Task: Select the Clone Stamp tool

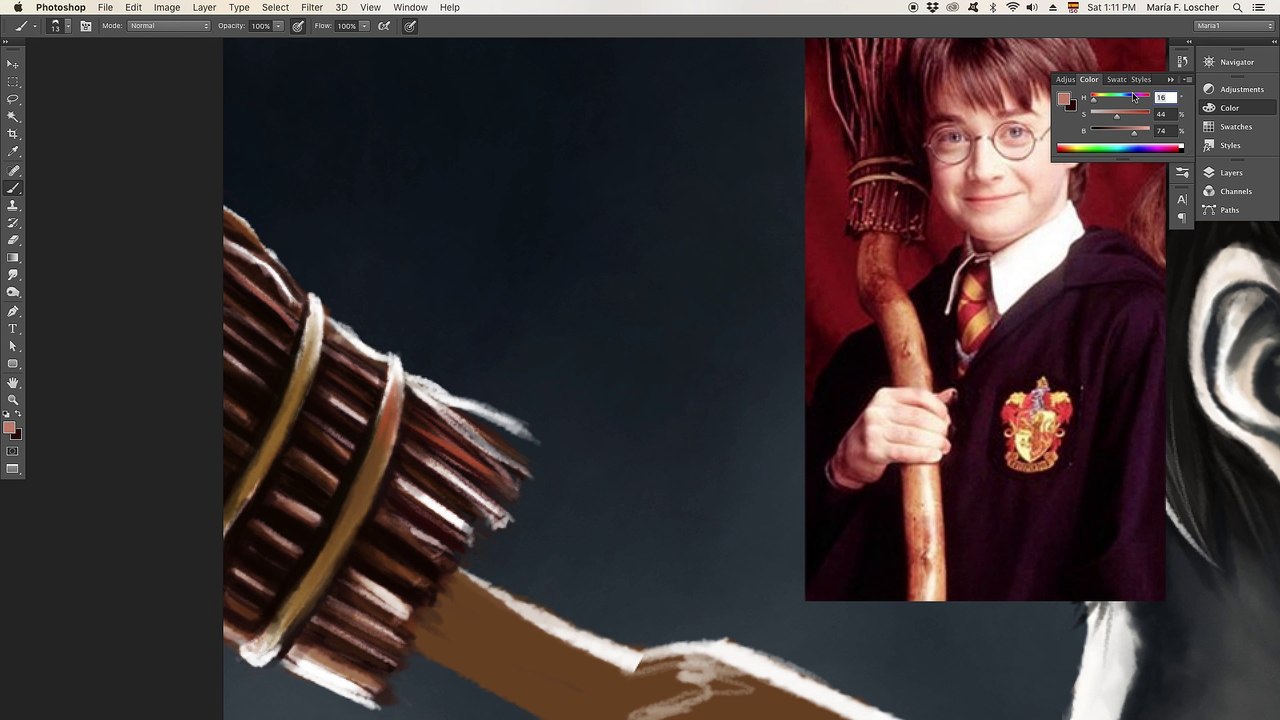Action: [x=13, y=205]
